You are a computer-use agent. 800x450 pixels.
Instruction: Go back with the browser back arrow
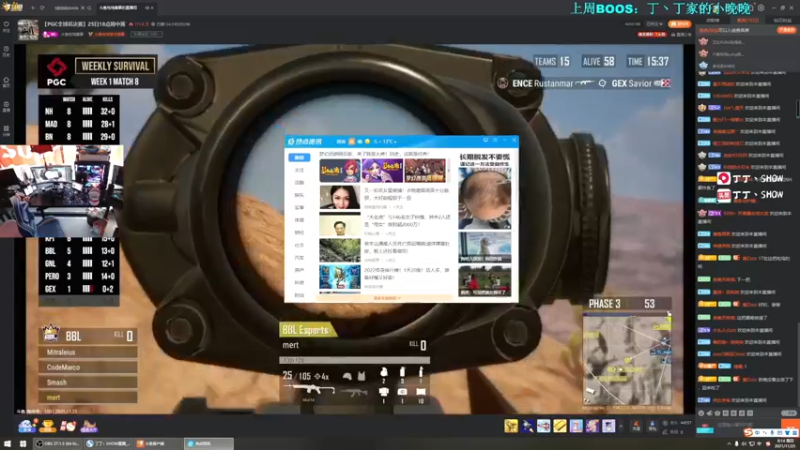[x=33, y=8]
